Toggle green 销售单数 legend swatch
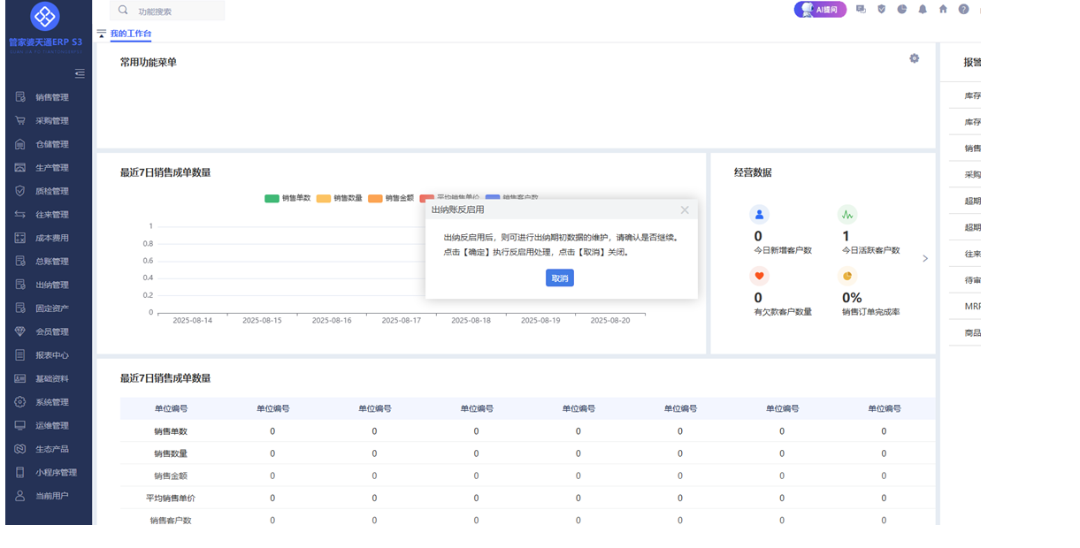The width and height of the screenshot is (1080, 548). point(271,198)
